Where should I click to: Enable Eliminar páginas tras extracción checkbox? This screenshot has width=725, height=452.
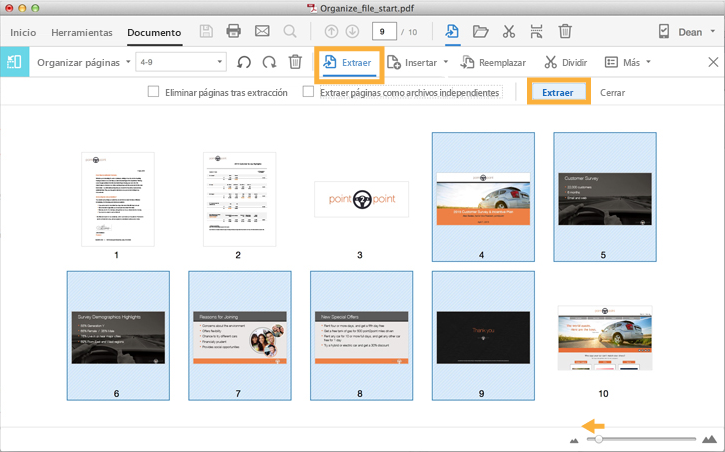(x=153, y=92)
